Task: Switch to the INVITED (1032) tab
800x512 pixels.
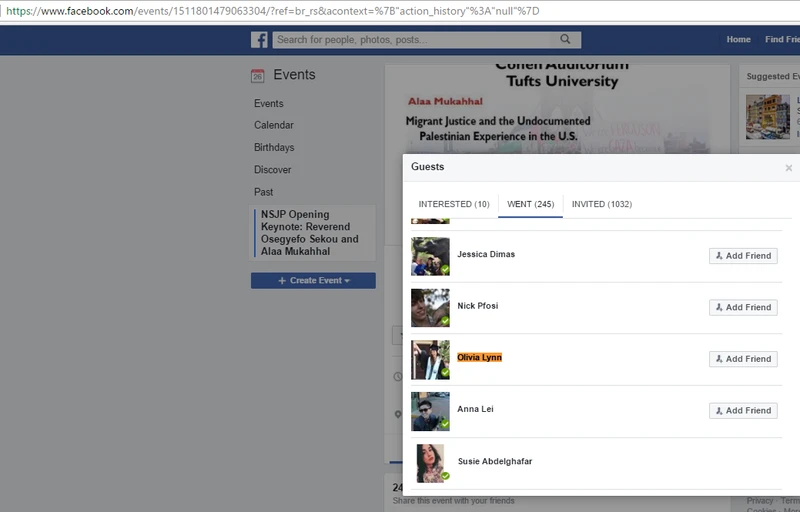Action: [602, 204]
